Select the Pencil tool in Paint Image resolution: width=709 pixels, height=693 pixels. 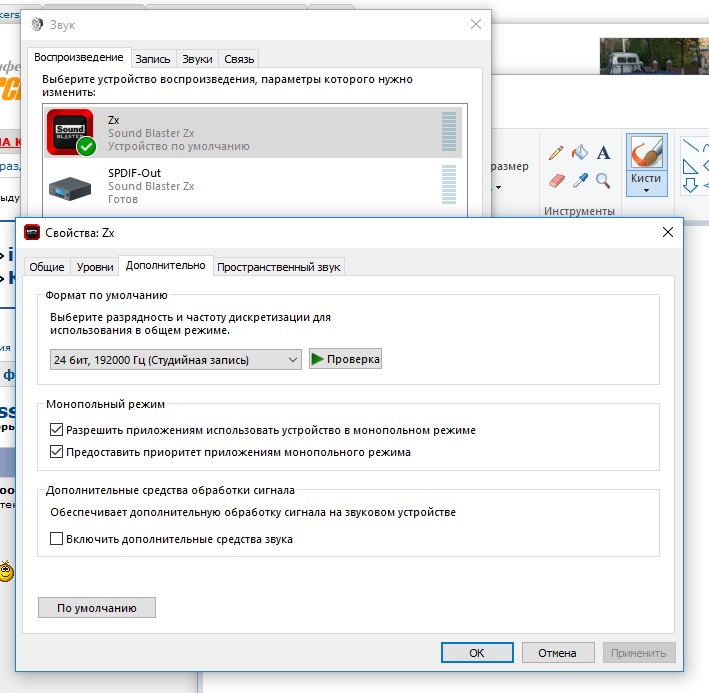click(556, 153)
